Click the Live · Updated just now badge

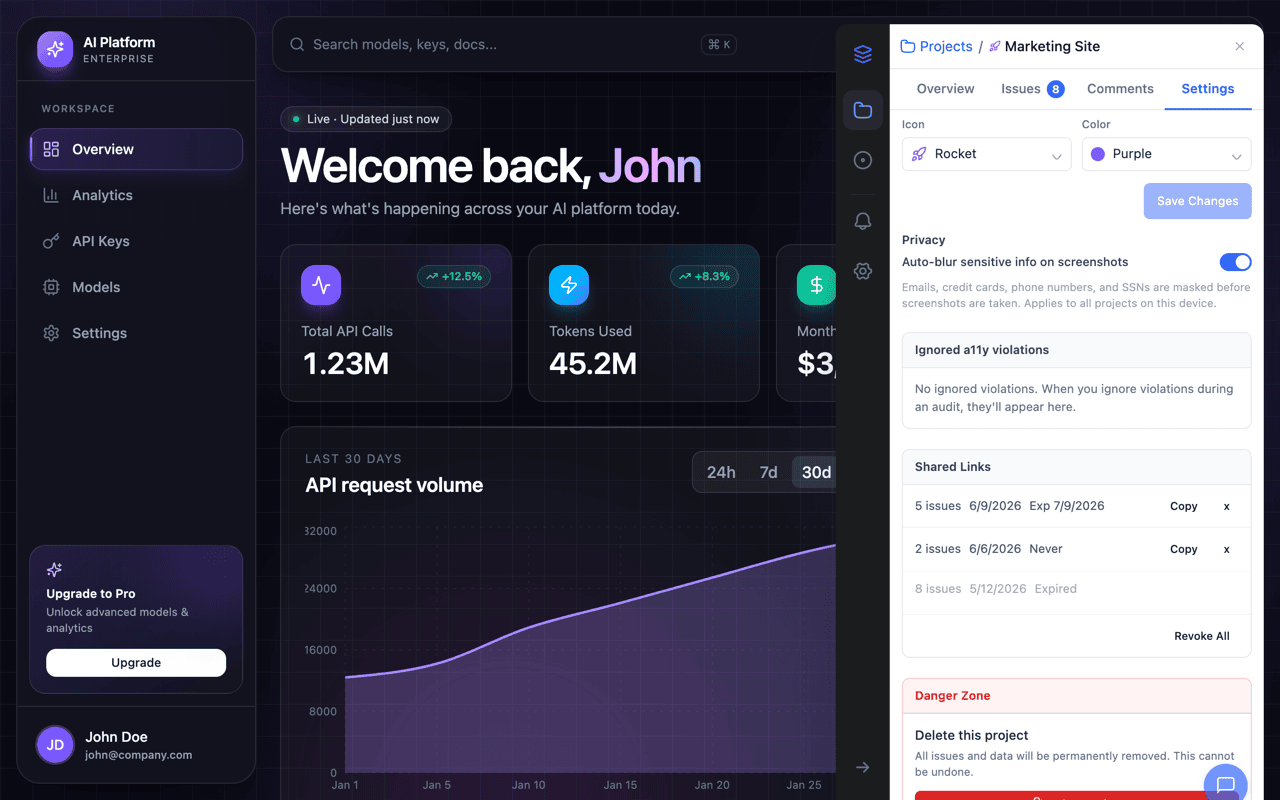pyautogui.click(x=366, y=119)
